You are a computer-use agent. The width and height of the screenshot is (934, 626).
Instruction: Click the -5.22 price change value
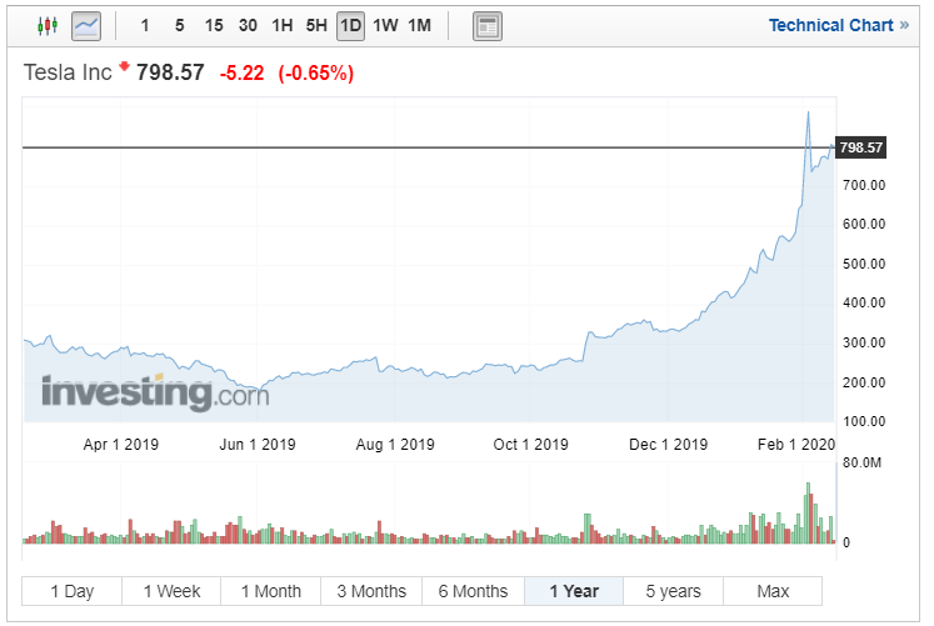tap(241, 73)
